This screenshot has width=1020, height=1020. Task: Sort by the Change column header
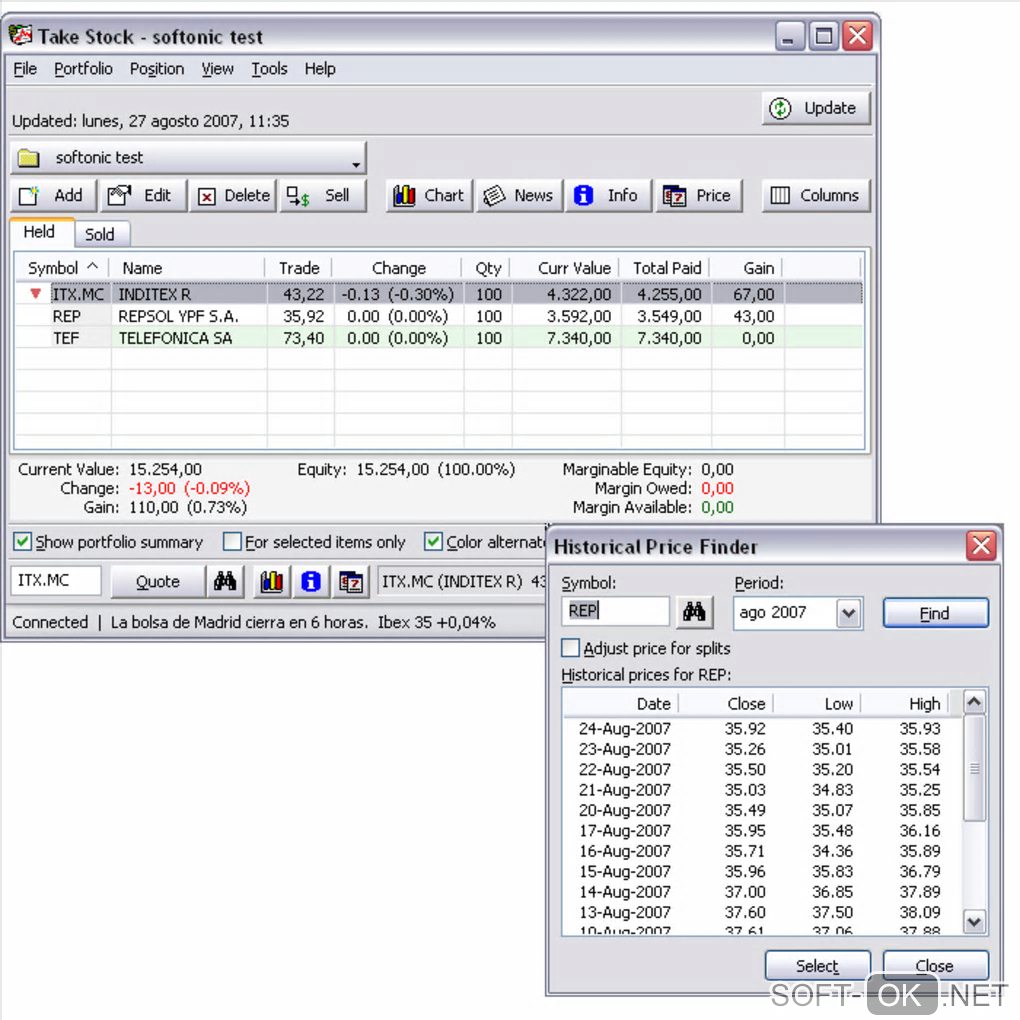point(398,268)
